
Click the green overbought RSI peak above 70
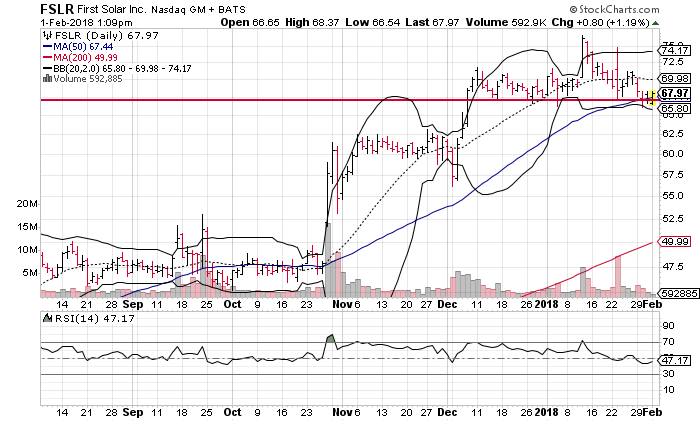(330, 339)
